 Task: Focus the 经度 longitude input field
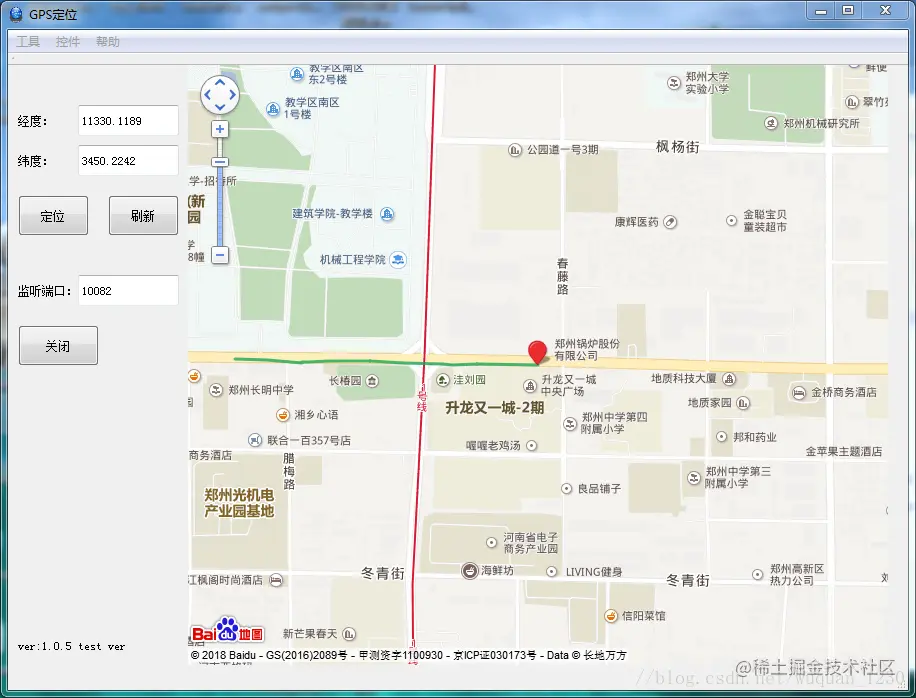[x=128, y=121]
